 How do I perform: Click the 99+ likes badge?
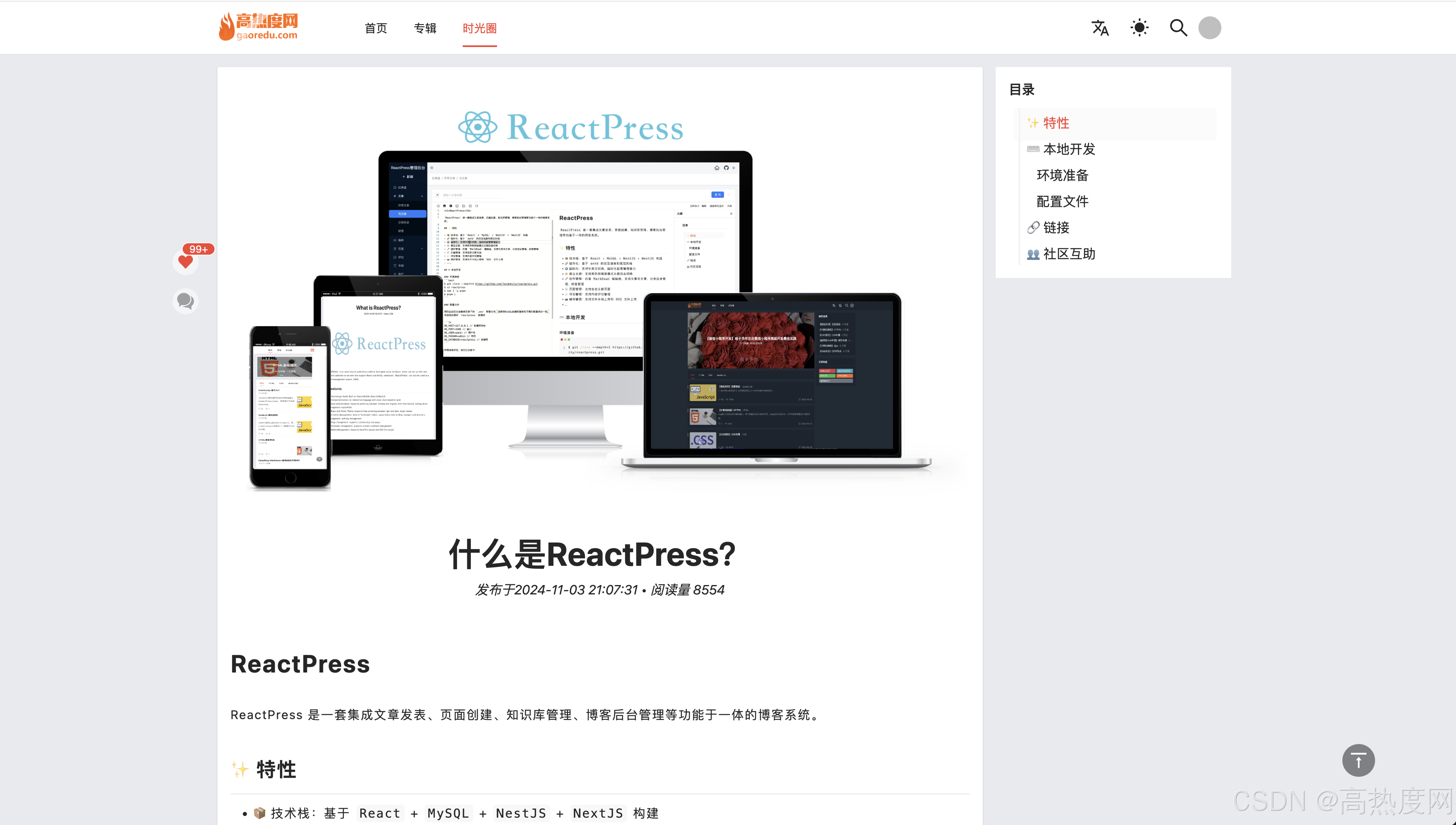(x=198, y=249)
